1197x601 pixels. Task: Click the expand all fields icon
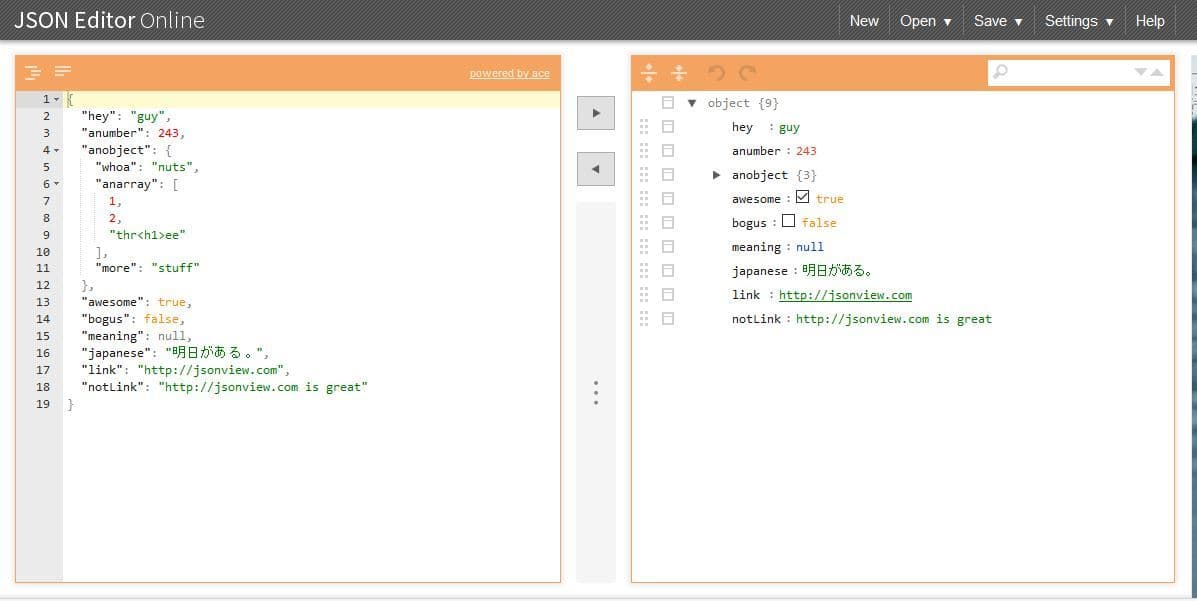(649, 73)
